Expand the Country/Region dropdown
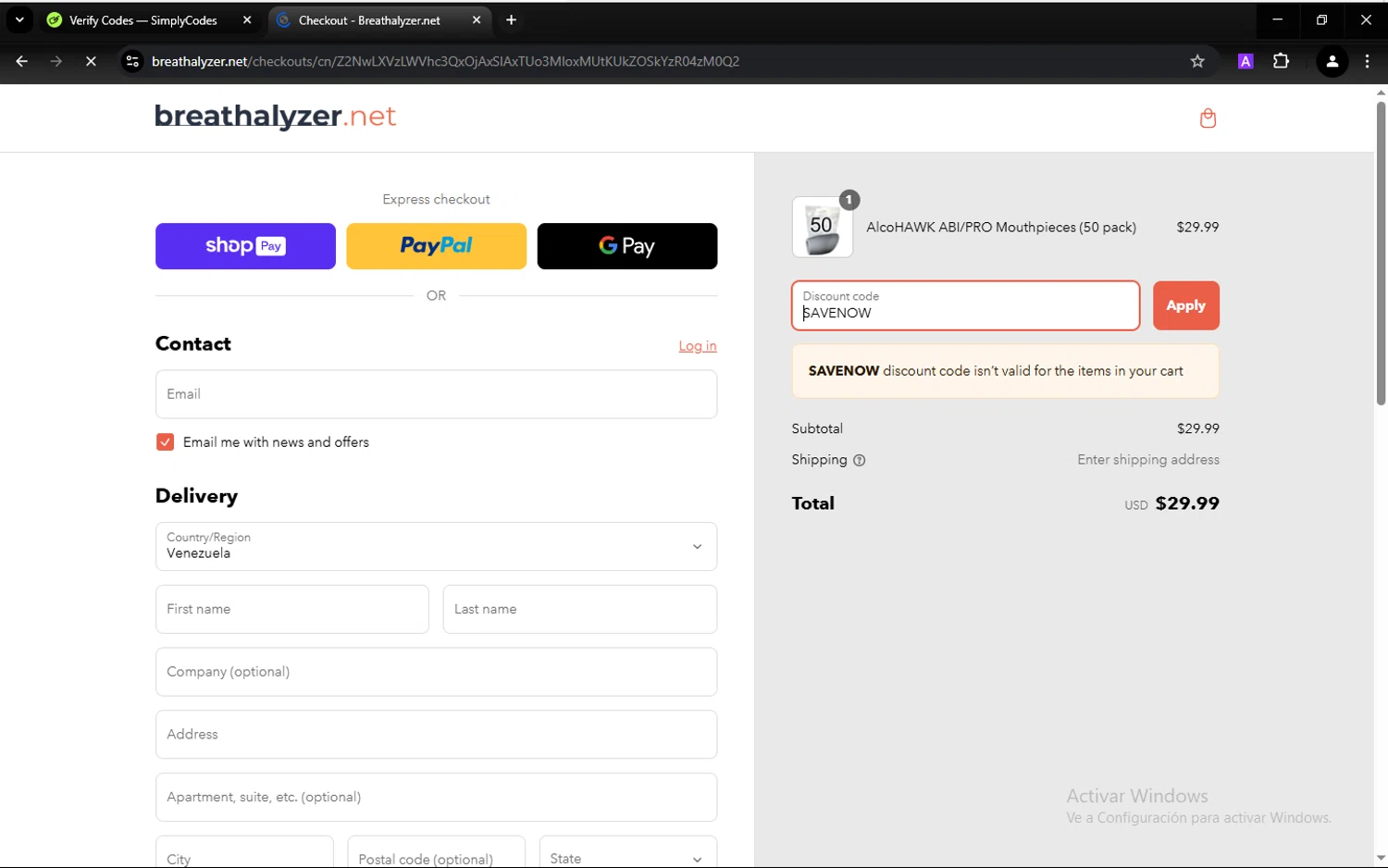Screen dimensions: 1388x868 click(436, 546)
